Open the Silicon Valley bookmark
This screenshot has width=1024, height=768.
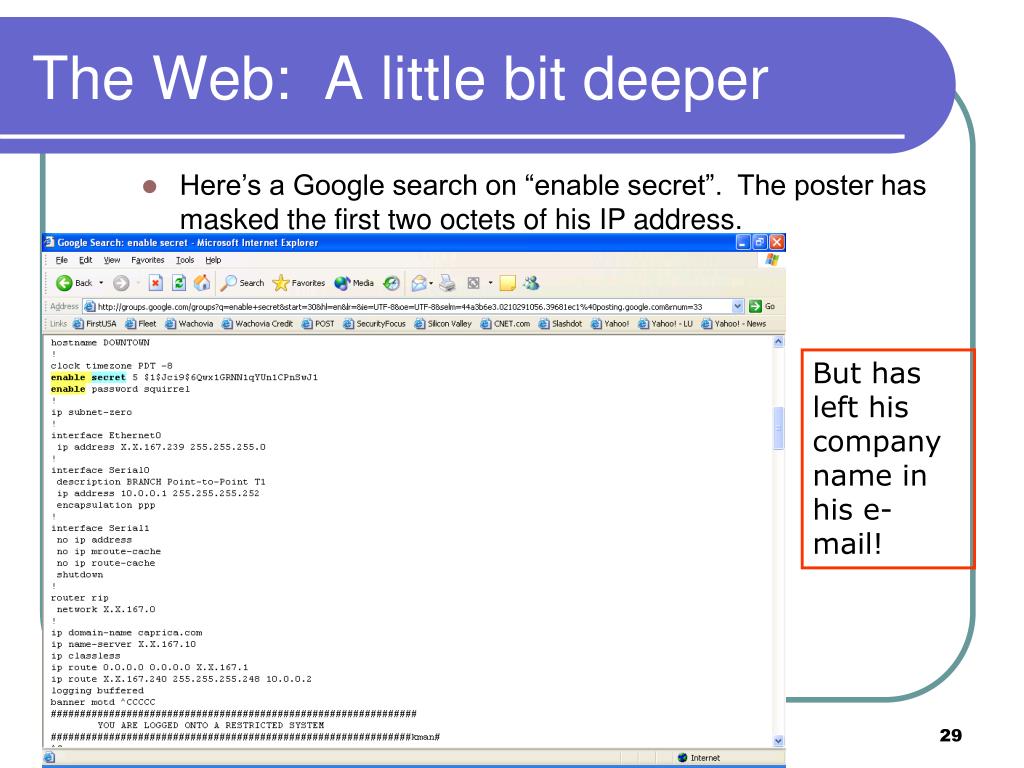tap(443, 324)
